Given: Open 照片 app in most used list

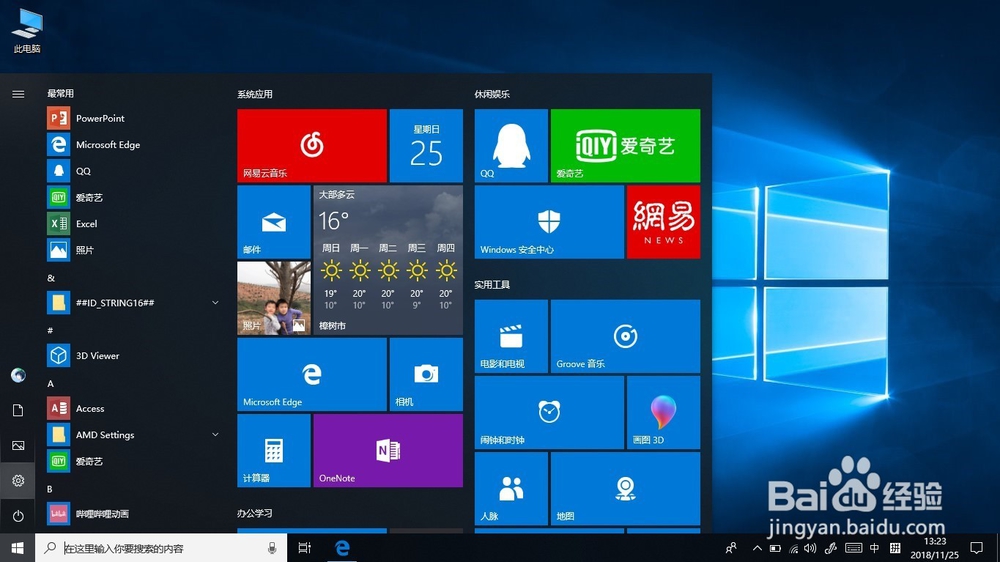Looking at the screenshot, I should click(x=132, y=250).
